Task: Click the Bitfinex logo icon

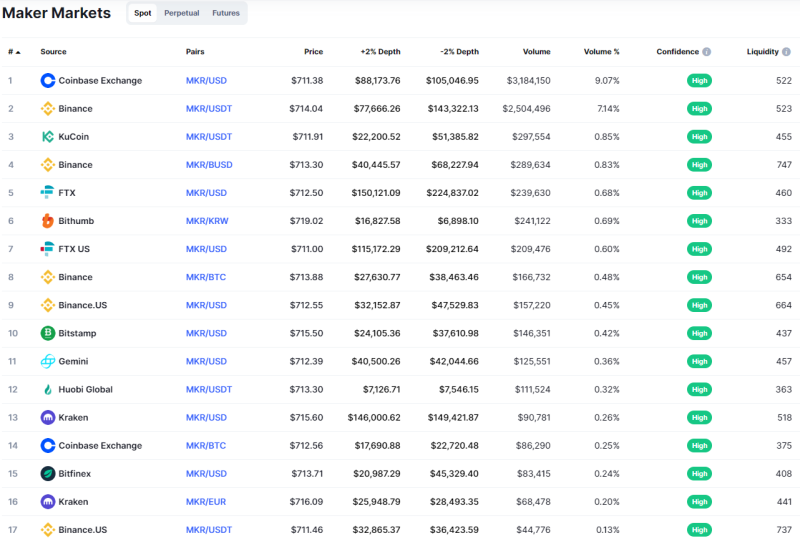Action: coord(47,474)
